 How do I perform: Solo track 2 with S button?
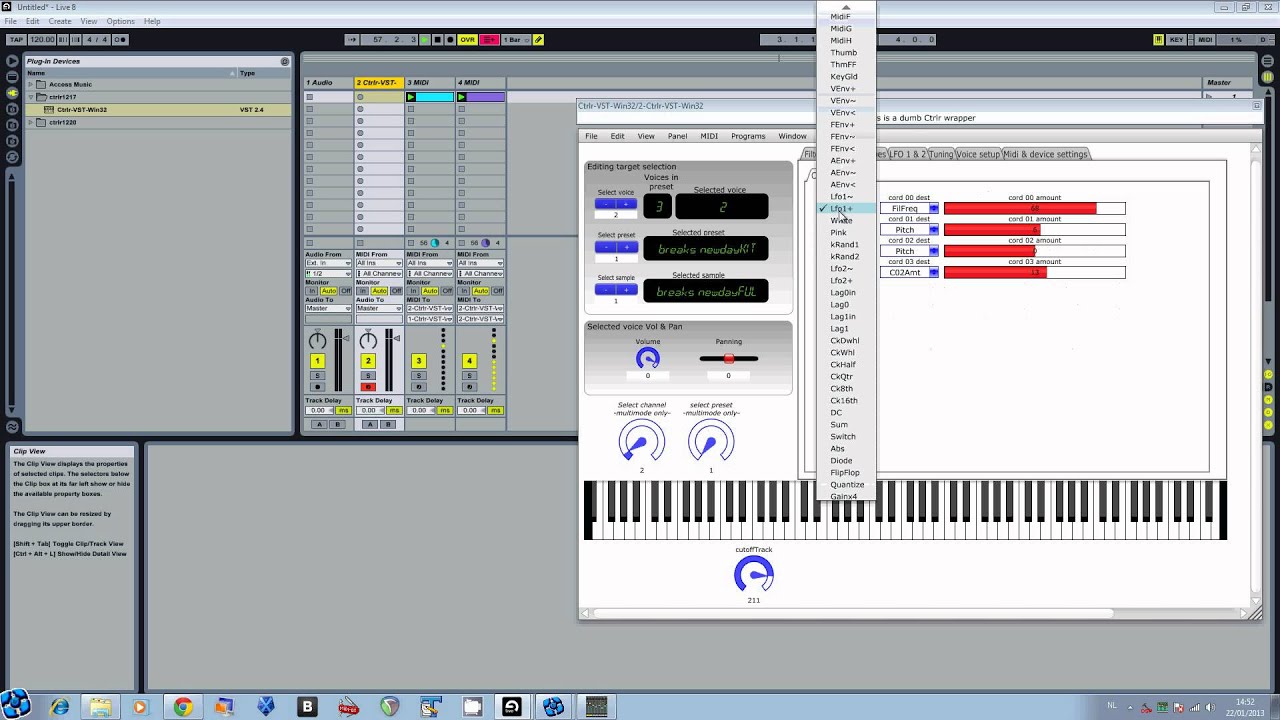coord(368,376)
